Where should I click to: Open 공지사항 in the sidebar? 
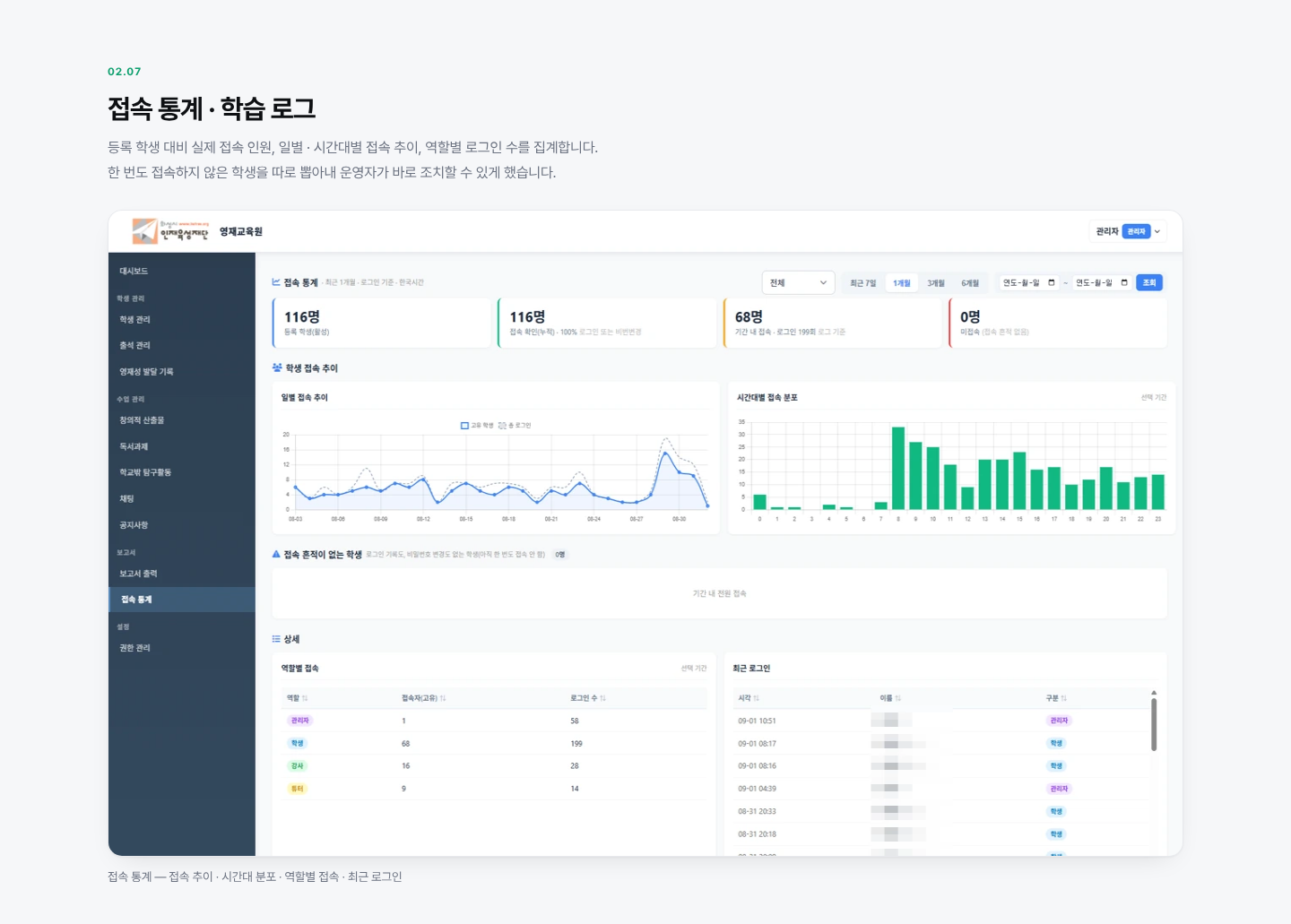[182, 525]
